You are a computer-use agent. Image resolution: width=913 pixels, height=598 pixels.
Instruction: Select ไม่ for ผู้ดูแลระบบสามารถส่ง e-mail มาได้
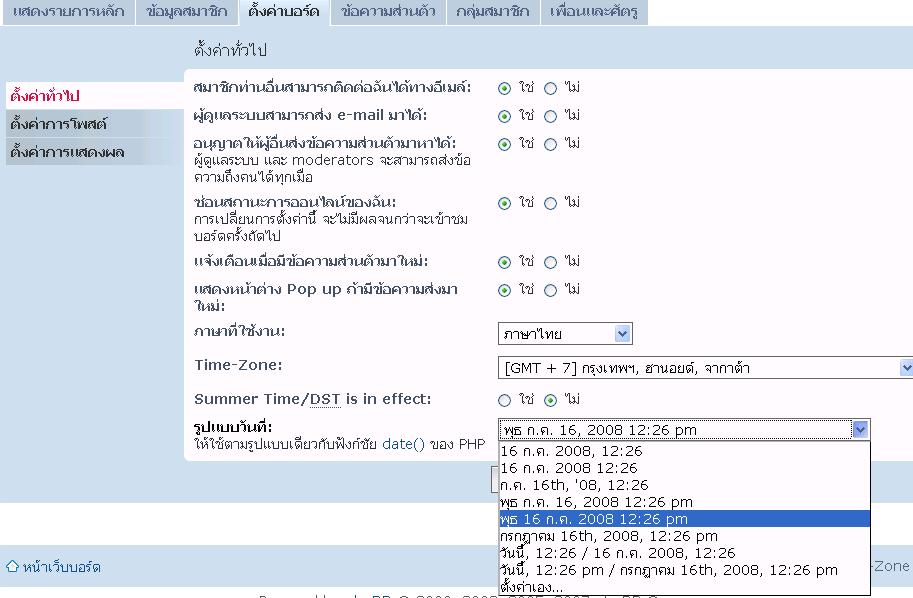click(551, 116)
